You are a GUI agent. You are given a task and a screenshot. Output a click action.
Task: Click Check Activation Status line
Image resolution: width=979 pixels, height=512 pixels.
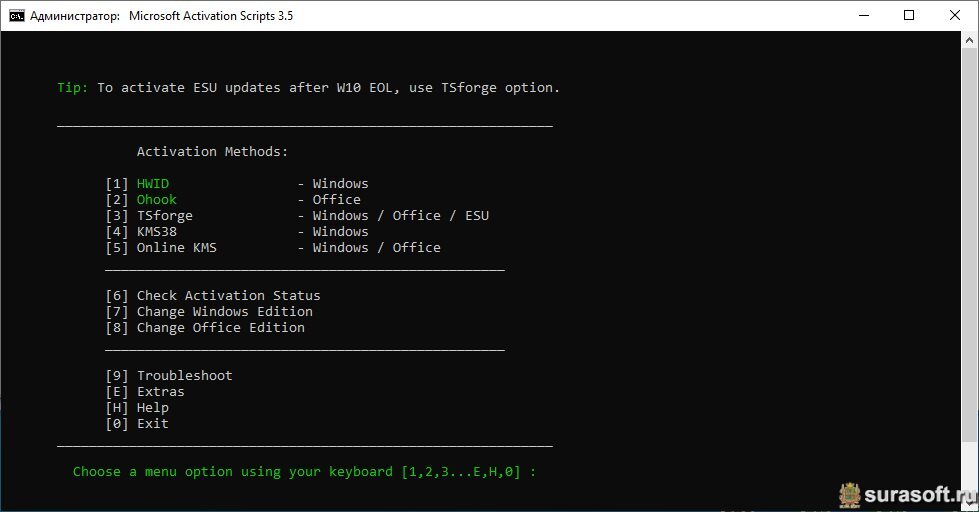(228, 296)
